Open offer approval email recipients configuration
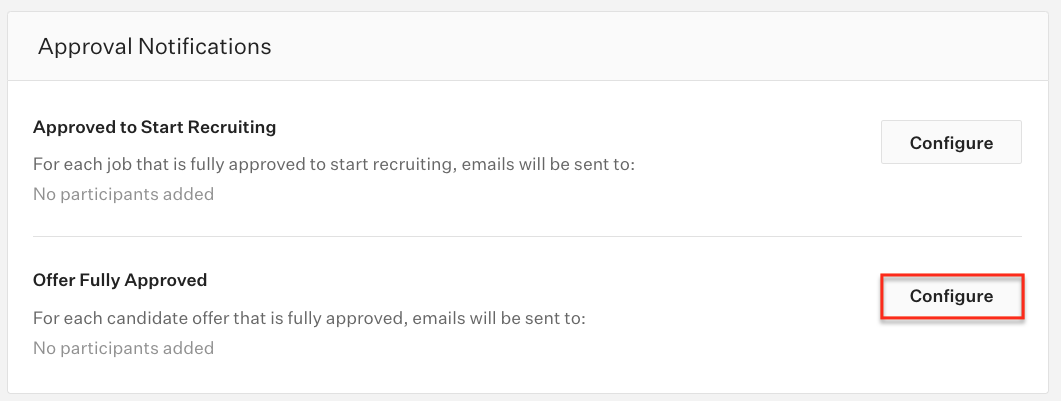 coord(950,297)
